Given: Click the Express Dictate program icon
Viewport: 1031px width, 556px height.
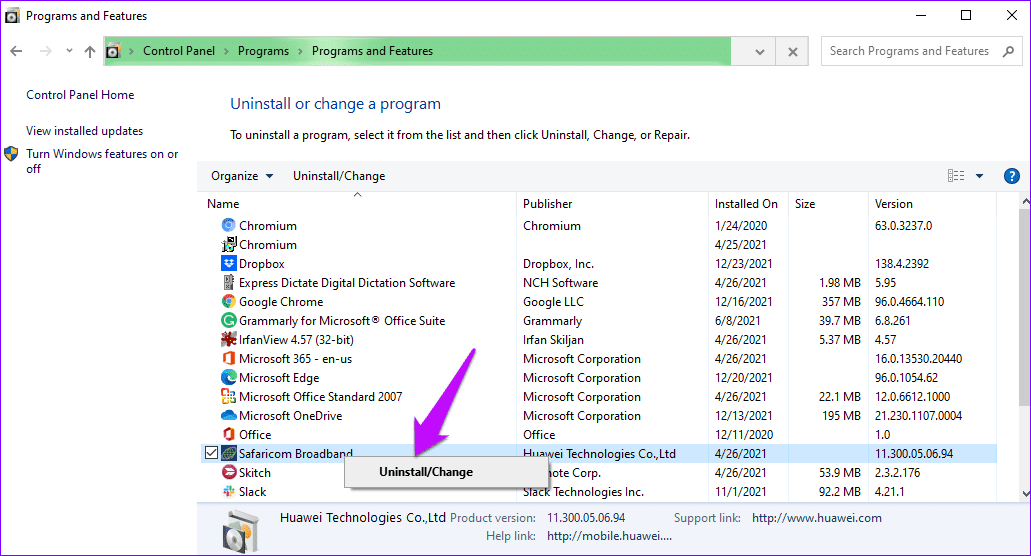Looking at the screenshot, I should [228, 283].
